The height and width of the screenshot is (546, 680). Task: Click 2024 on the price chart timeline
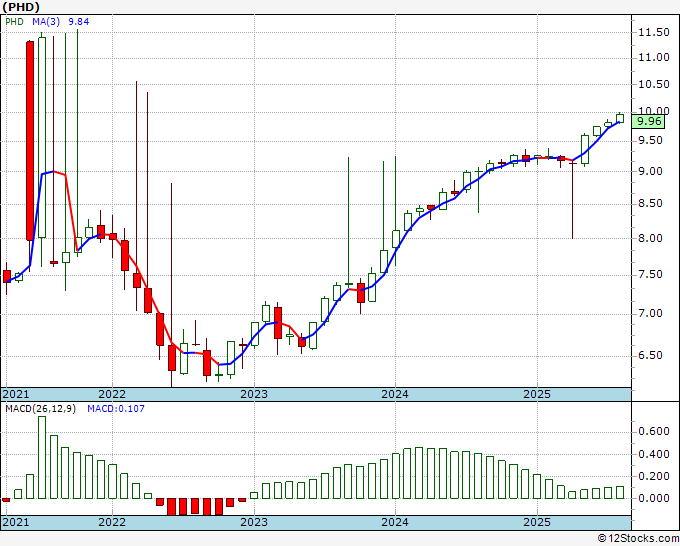(x=395, y=394)
